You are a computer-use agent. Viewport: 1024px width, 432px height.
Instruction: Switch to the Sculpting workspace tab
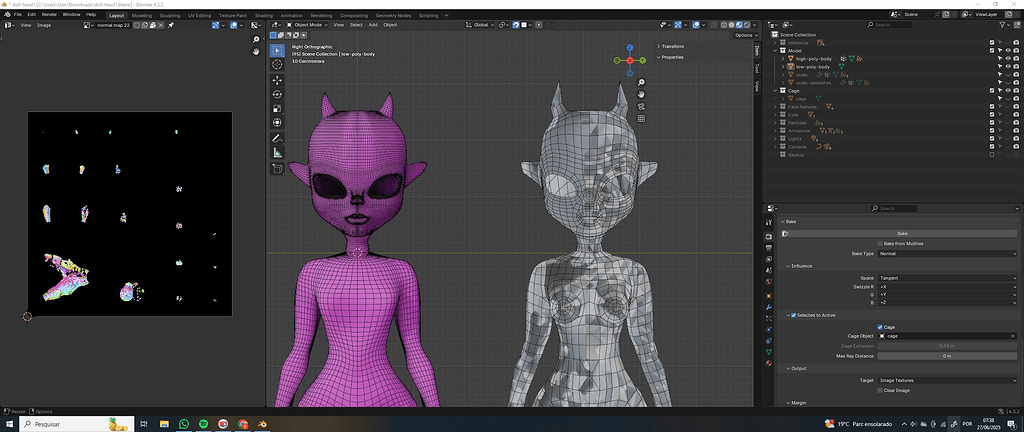(170, 15)
